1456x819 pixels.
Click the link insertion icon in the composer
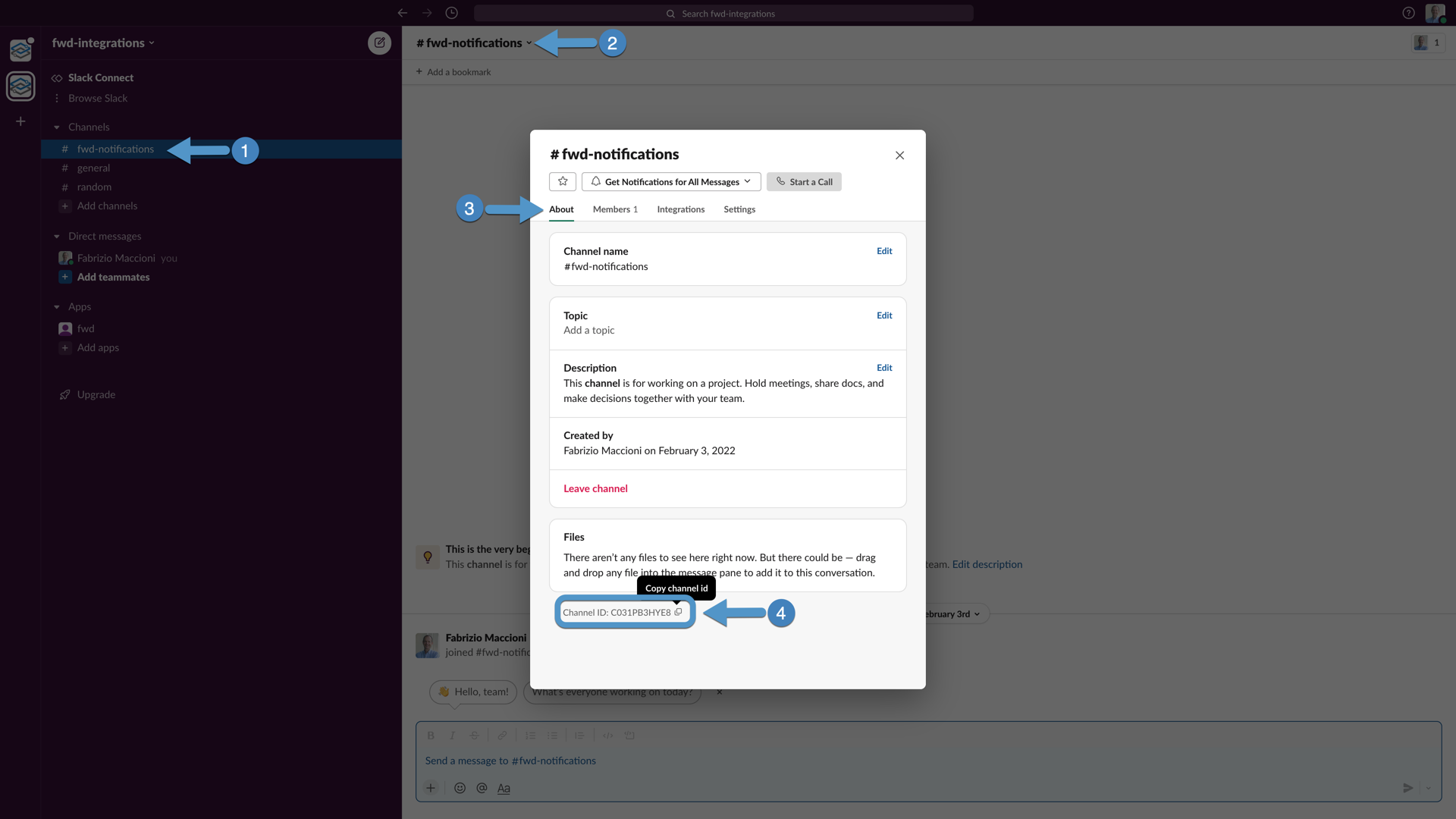tap(501, 735)
